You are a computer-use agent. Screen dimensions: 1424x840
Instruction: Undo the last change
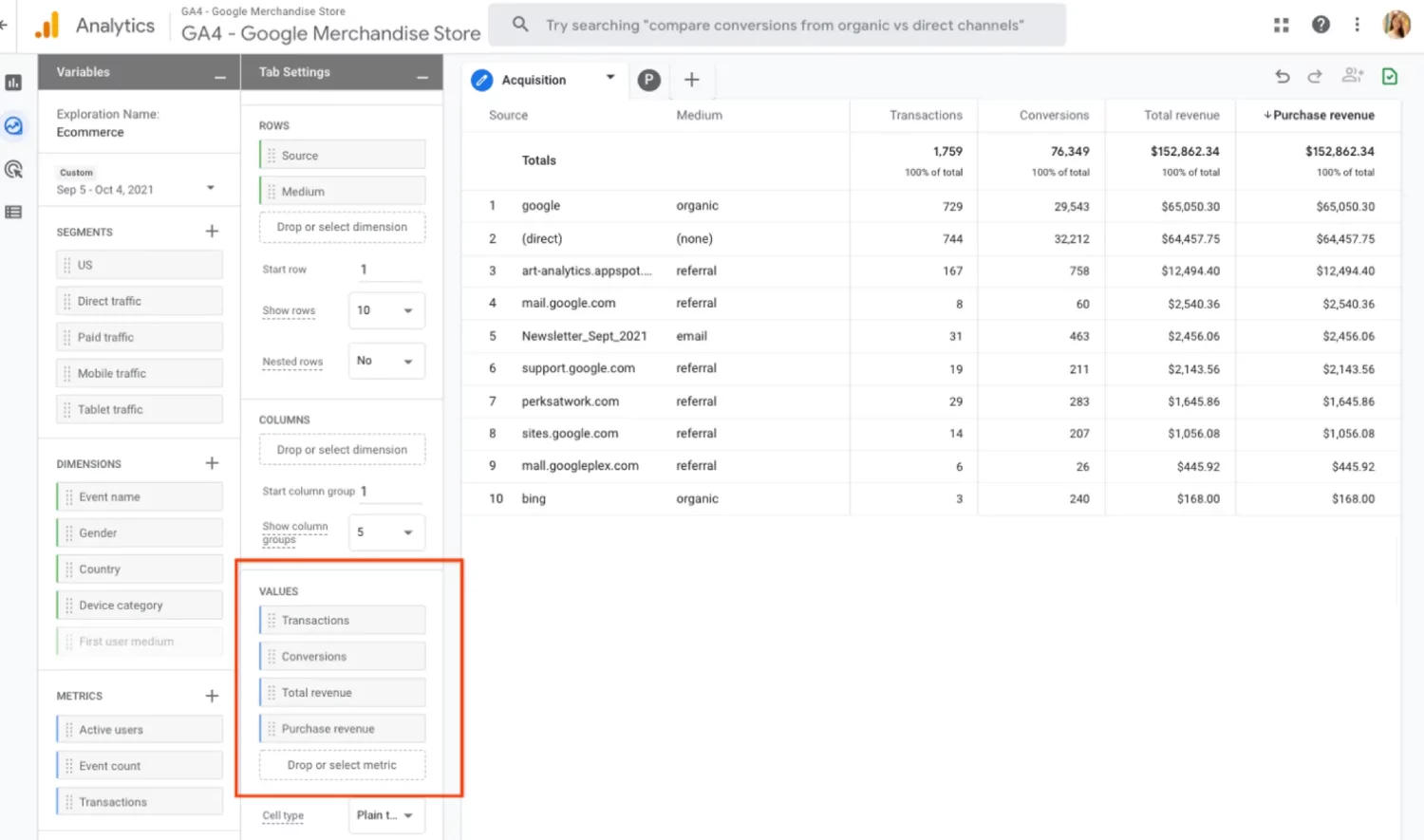[x=1283, y=77]
